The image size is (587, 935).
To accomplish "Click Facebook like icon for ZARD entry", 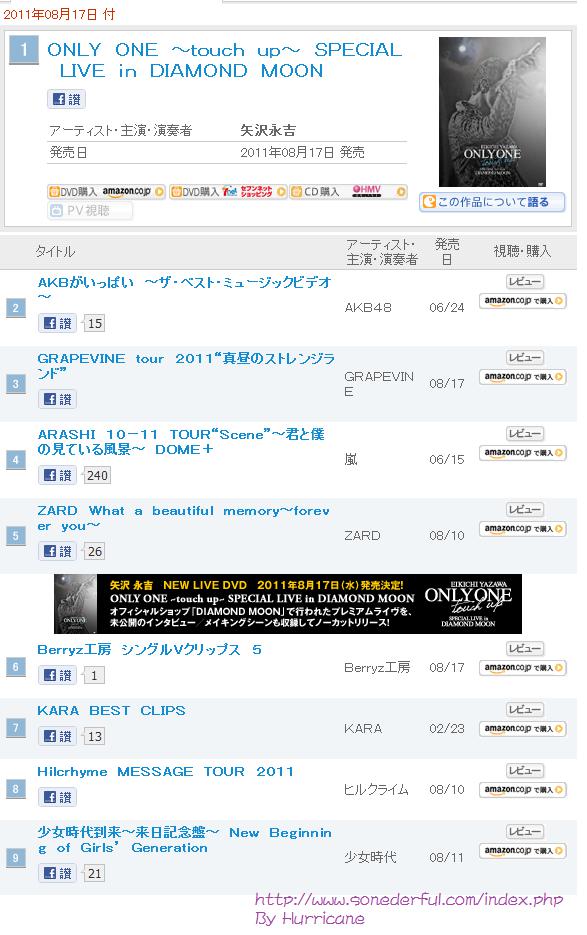I will (57, 551).
